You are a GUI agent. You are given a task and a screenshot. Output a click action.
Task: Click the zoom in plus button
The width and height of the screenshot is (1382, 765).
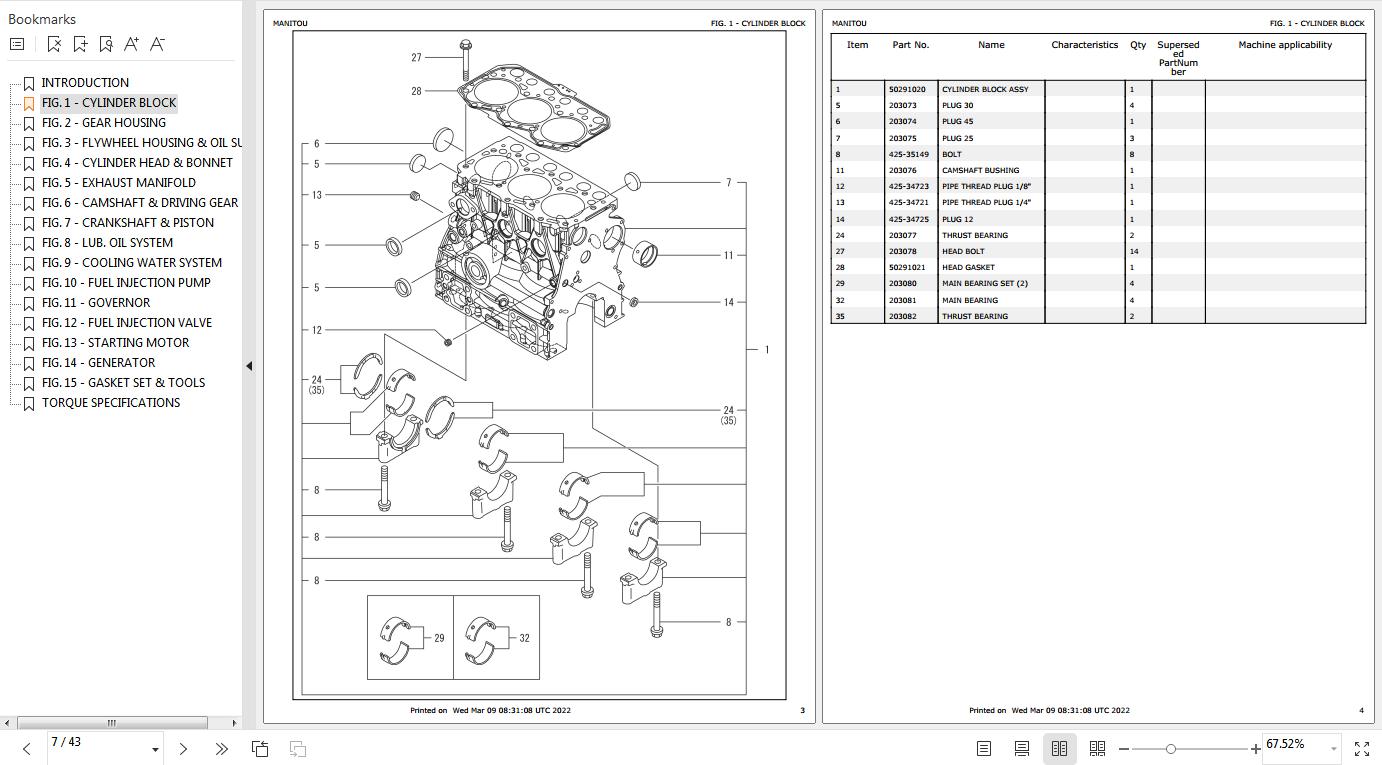click(1255, 748)
